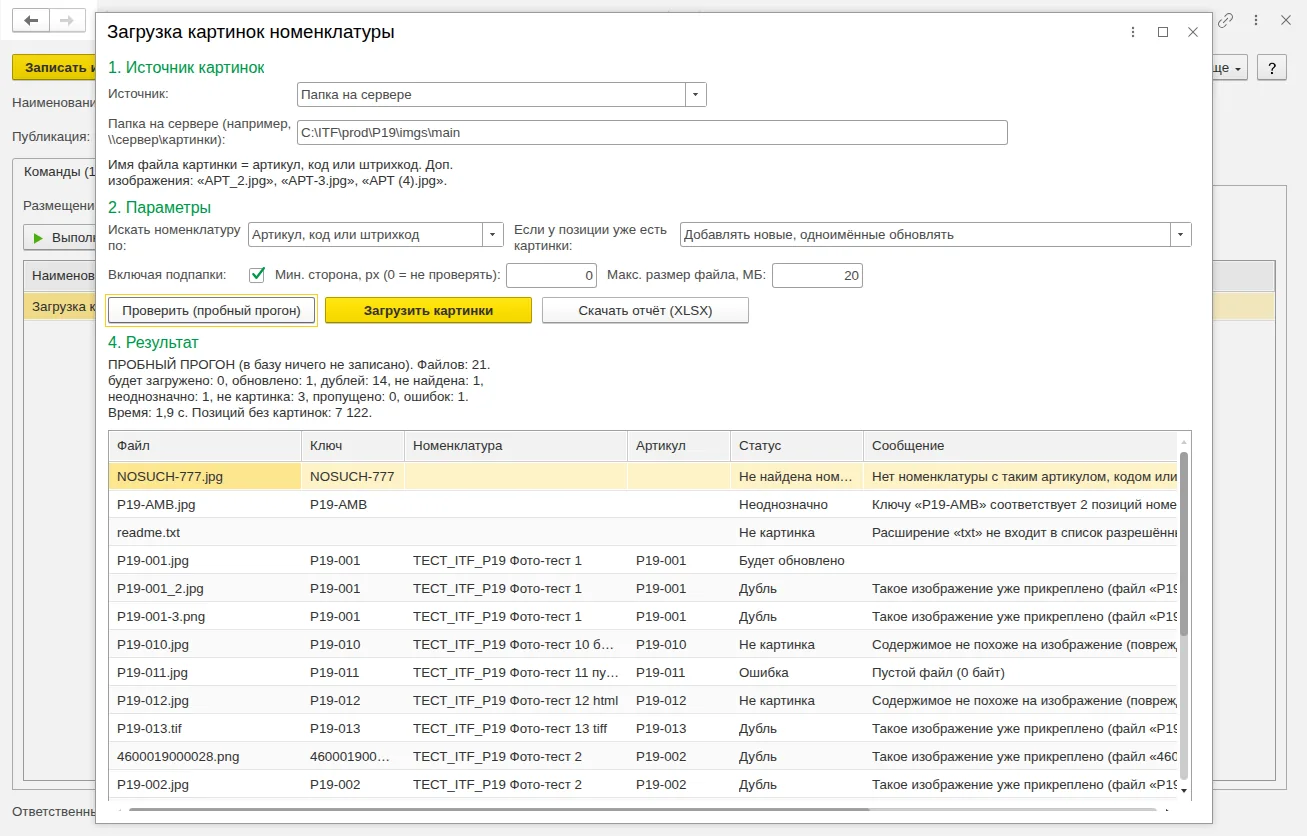Click the green play Выполнить icon
The height and width of the screenshot is (836, 1307).
click(x=39, y=238)
